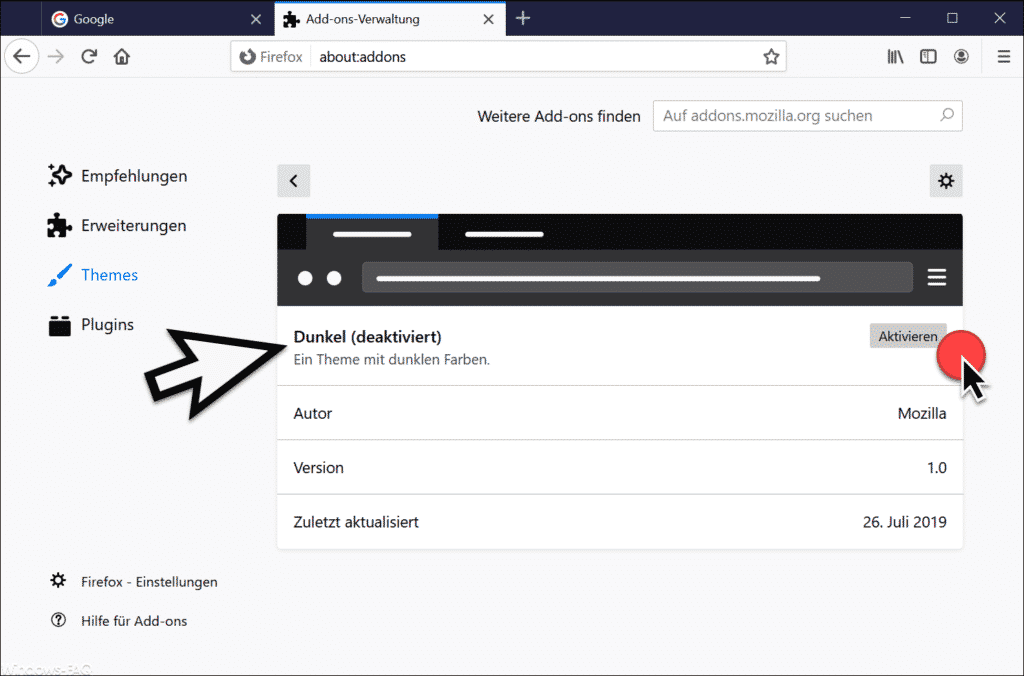Switch to the Google tab
Screen dimensions: 1024x676
[157, 19]
